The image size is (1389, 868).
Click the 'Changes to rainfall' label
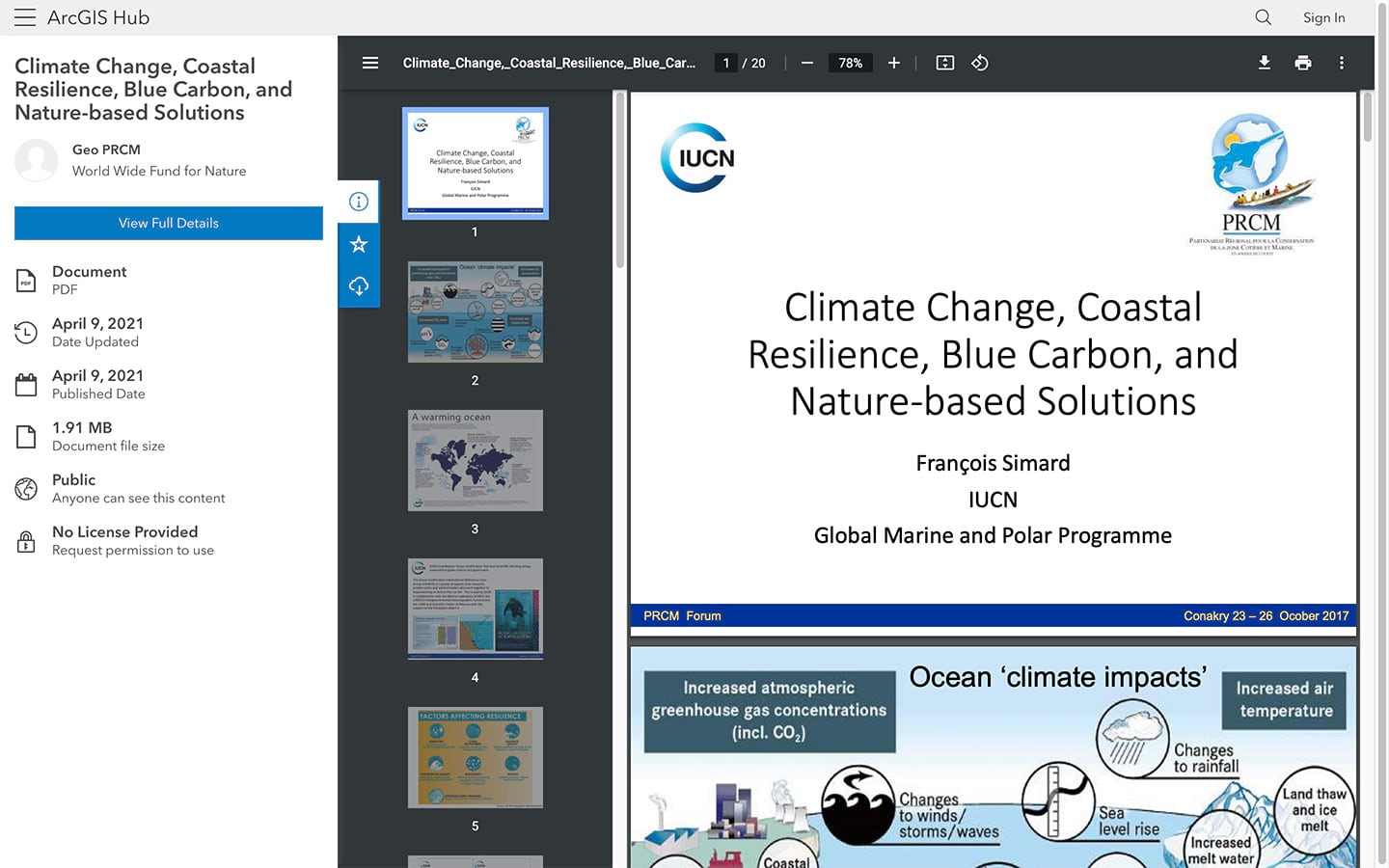click(x=1206, y=758)
